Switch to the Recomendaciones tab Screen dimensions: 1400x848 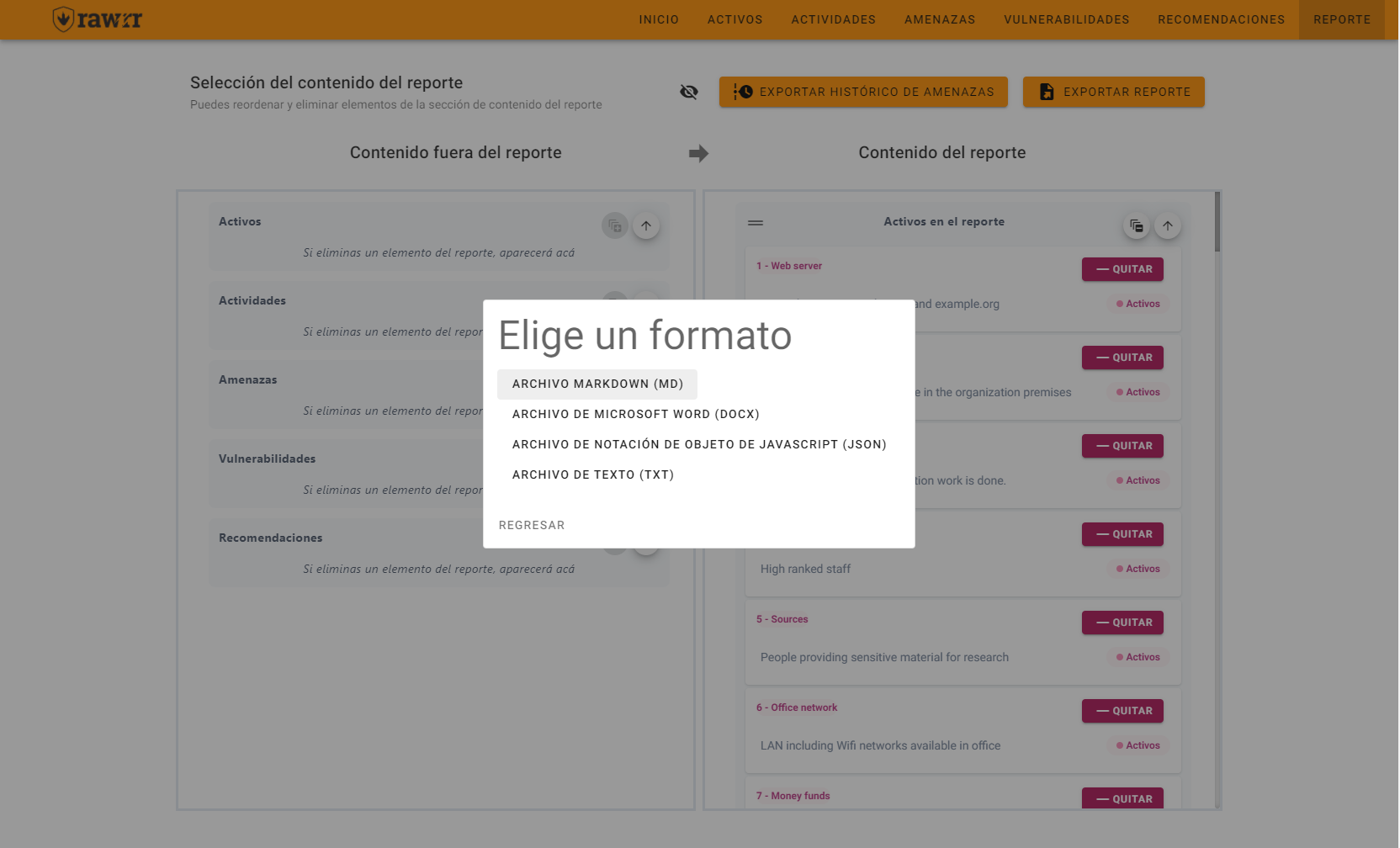[1222, 19]
